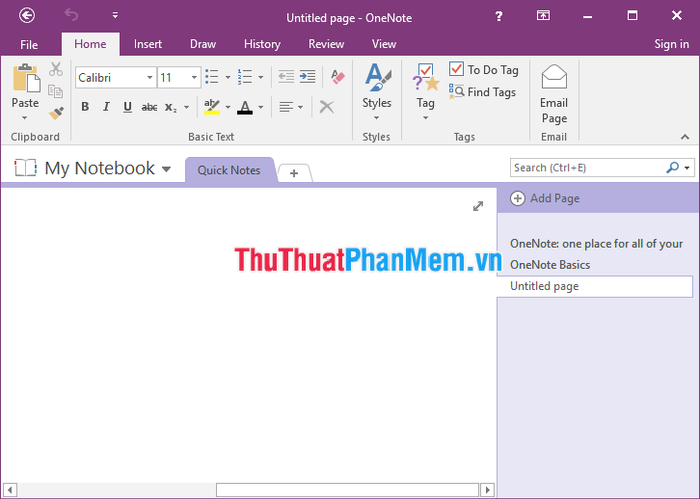Switch to the Draw tab
This screenshot has height=499, width=700.
click(203, 44)
